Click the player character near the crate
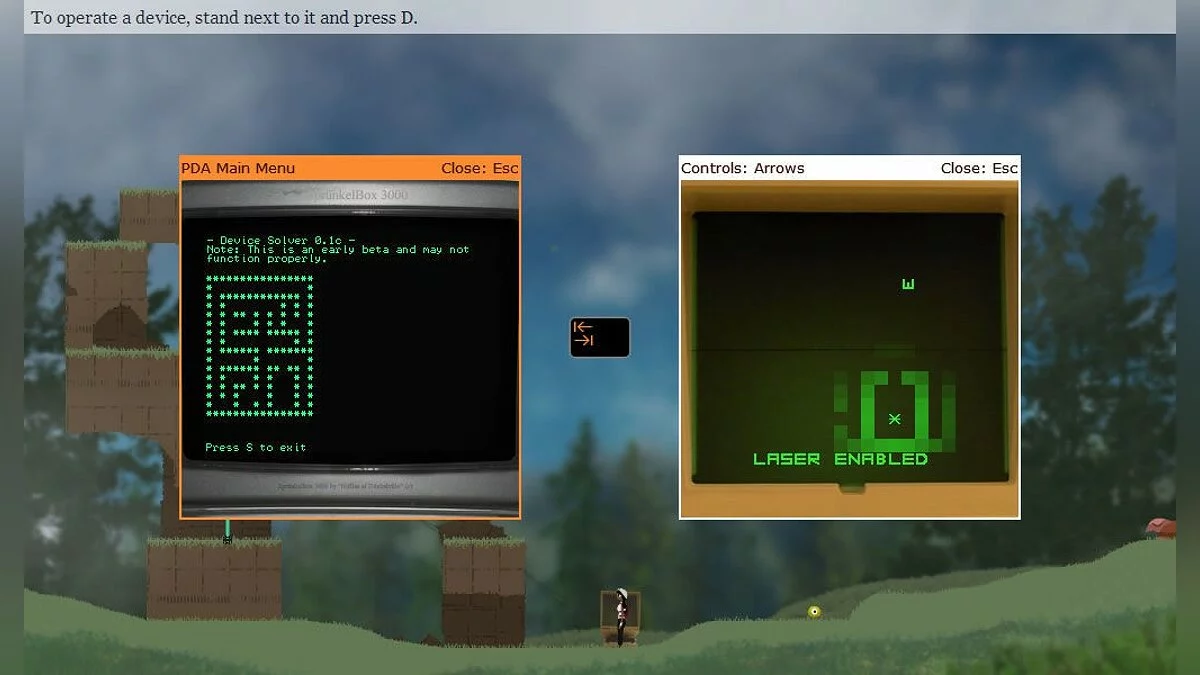The width and height of the screenshot is (1200, 675). click(x=622, y=616)
